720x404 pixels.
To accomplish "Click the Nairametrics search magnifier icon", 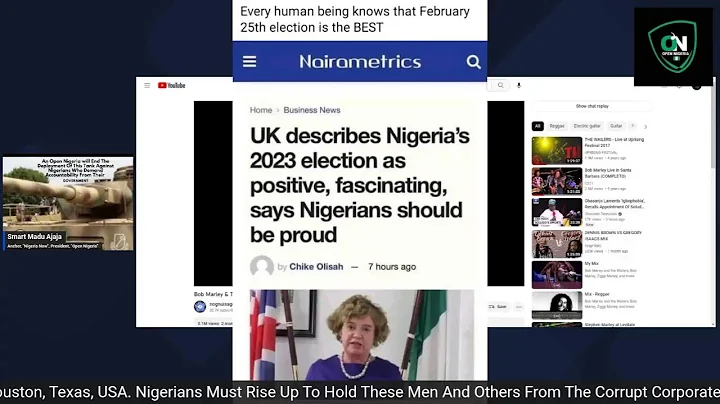I will 473,62.
